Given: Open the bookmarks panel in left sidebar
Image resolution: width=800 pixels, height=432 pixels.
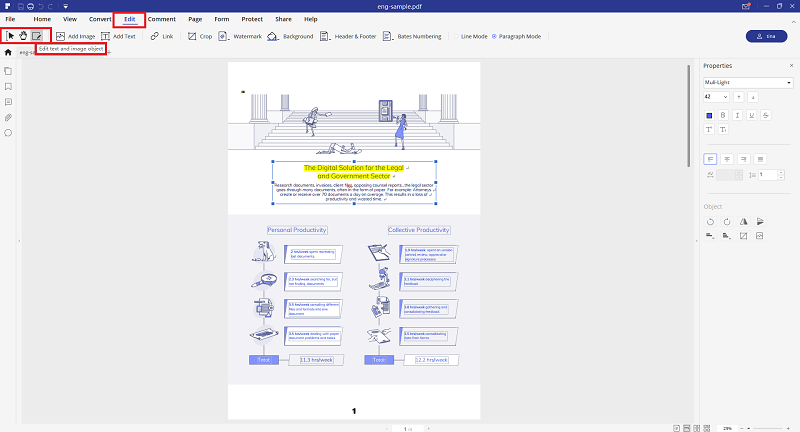Looking at the screenshot, I should (8, 87).
